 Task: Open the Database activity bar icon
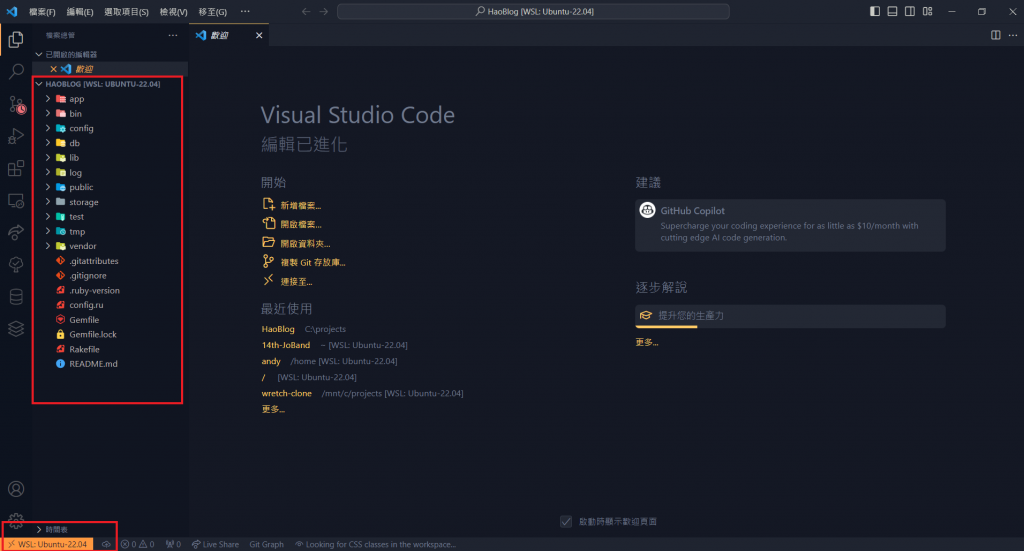(x=16, y=296)
